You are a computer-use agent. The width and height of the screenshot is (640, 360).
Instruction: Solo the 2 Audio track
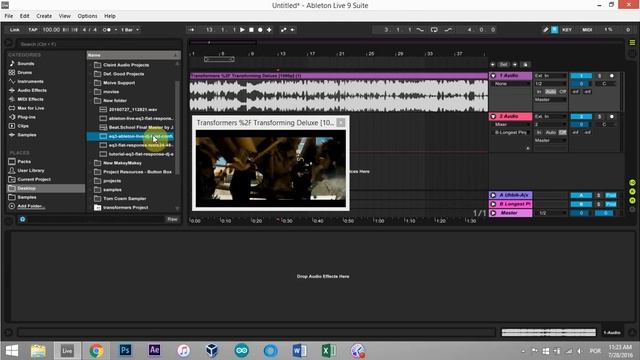pos(600,117)
